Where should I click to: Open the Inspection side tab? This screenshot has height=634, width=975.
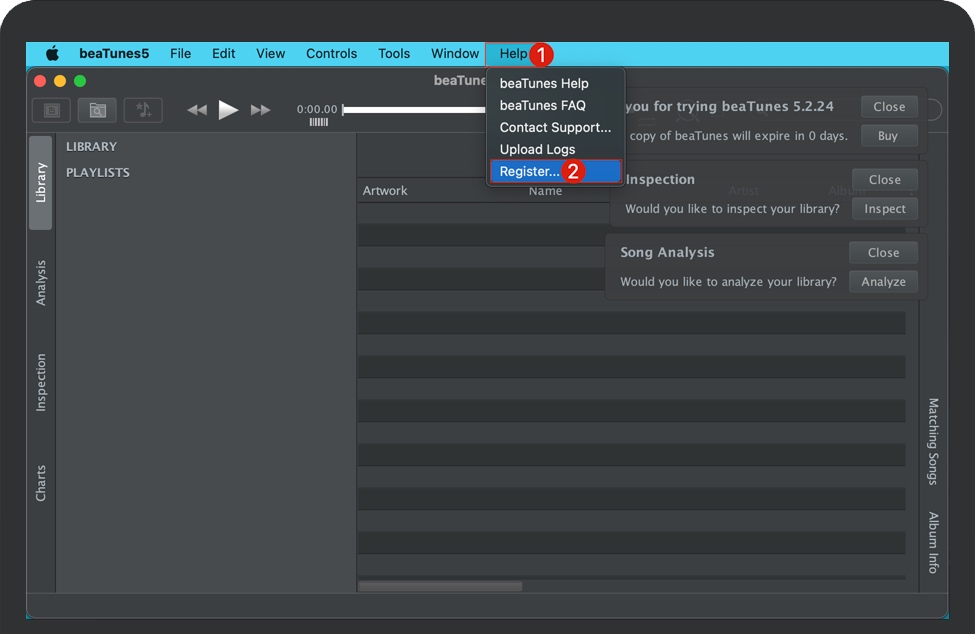41,382
